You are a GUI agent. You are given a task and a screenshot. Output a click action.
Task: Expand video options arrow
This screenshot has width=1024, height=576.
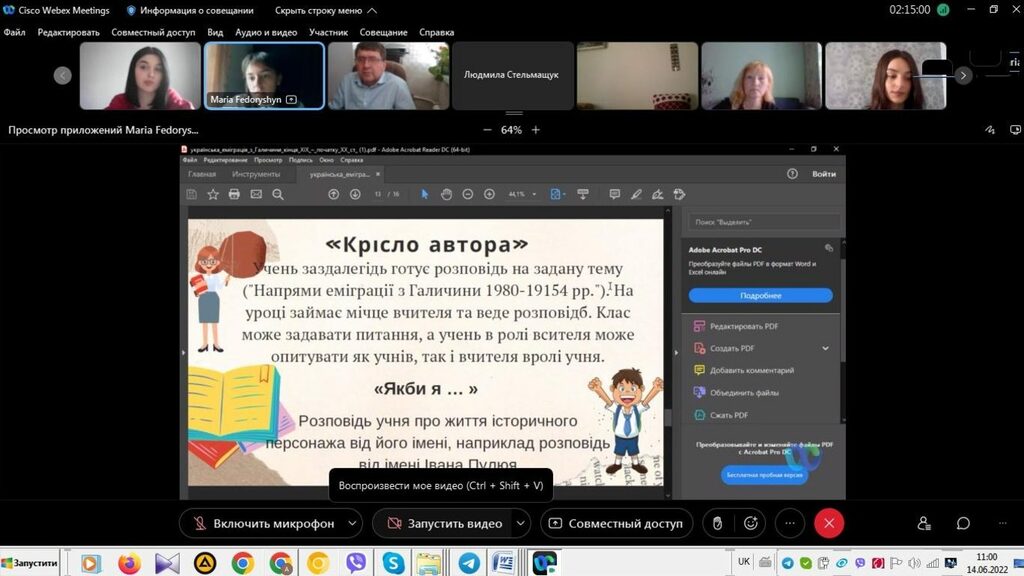[520, 523]
